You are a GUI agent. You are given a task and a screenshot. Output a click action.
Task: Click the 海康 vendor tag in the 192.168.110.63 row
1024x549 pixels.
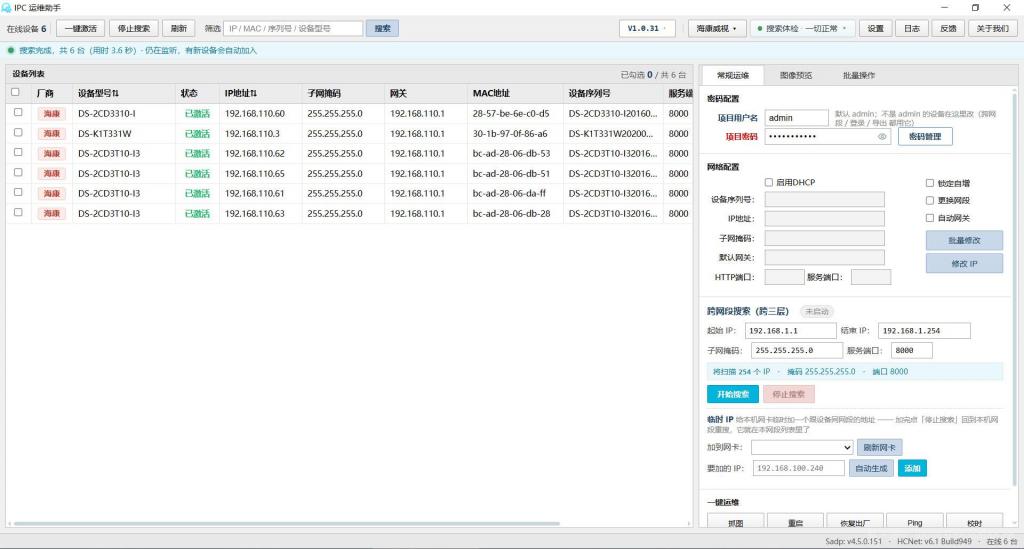(52, 213)
